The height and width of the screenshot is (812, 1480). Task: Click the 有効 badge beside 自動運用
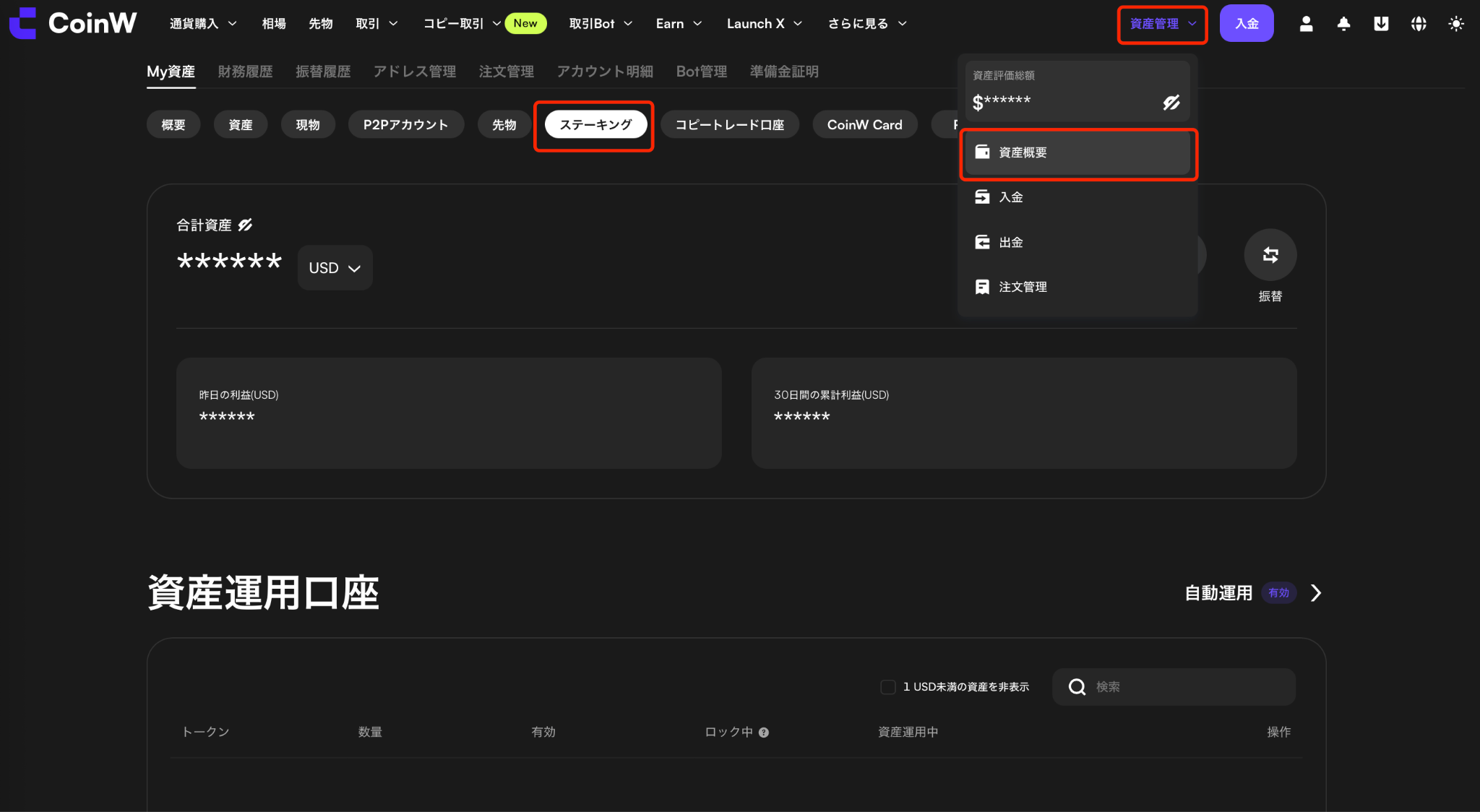1279,593
